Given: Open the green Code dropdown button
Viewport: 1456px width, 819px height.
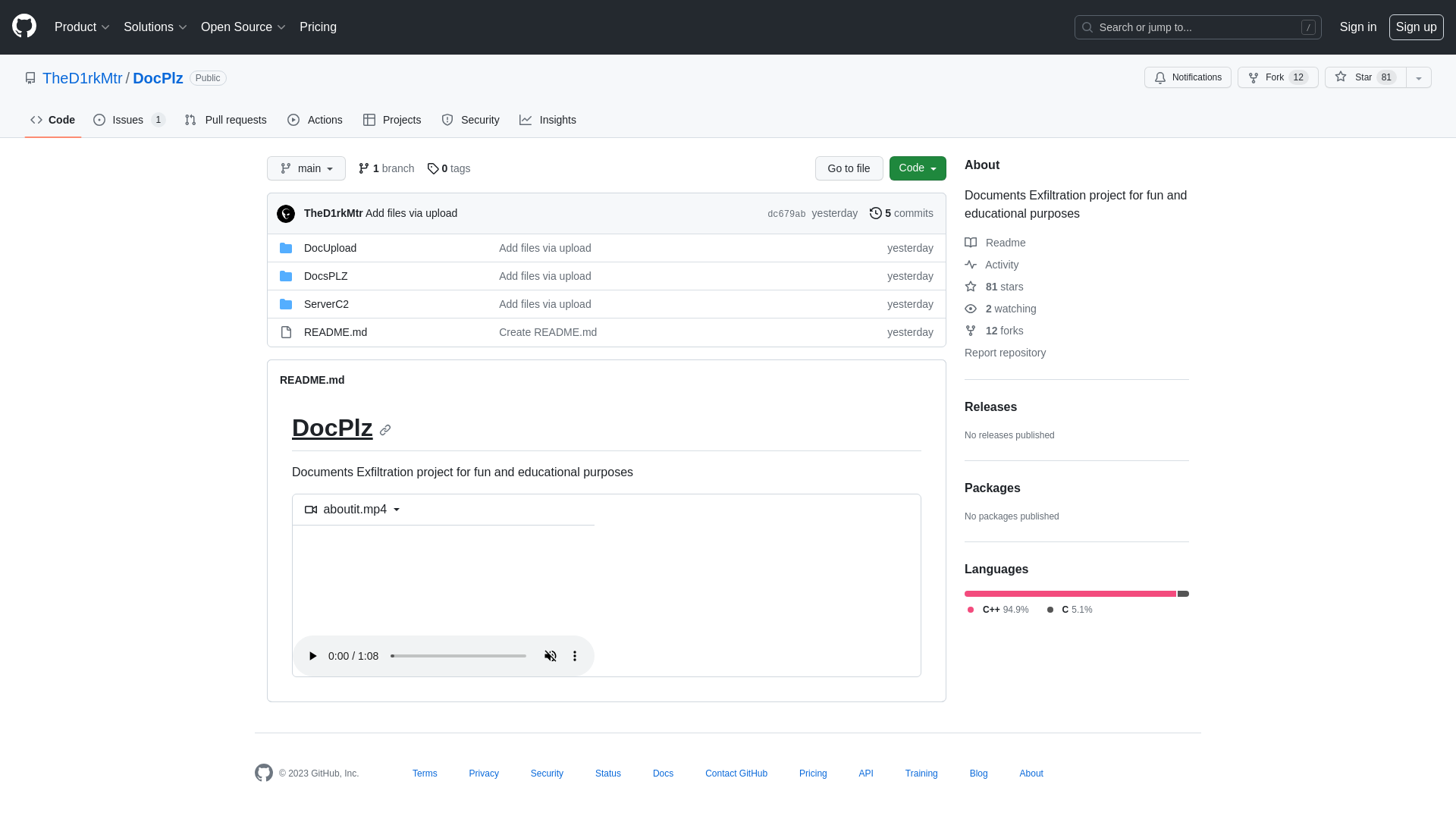Looking at the screenshot, I should (918, 168).
